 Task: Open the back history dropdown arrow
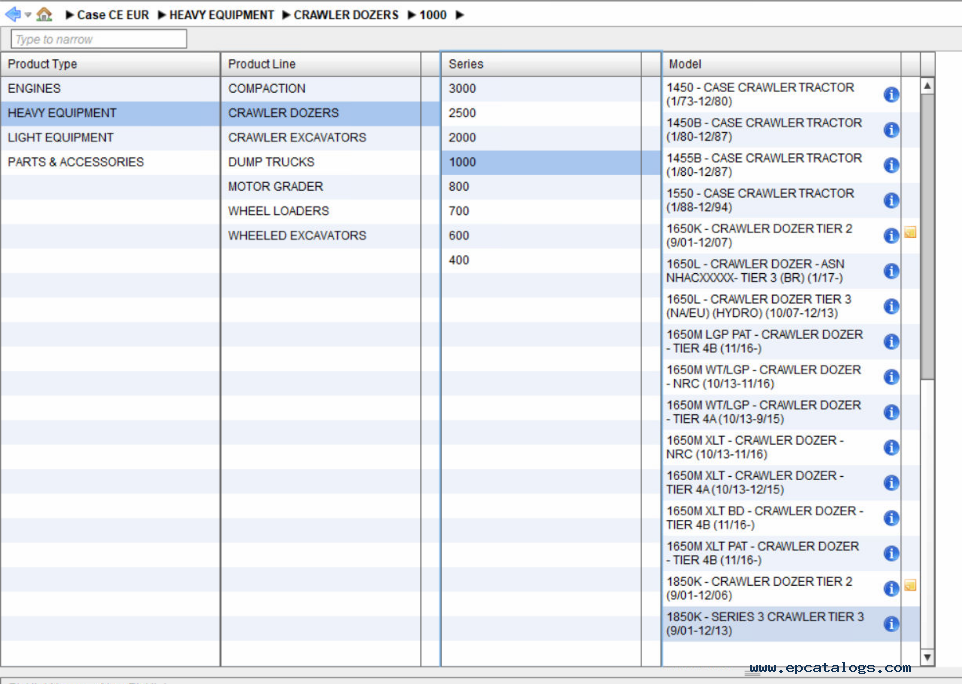(28, 15)
